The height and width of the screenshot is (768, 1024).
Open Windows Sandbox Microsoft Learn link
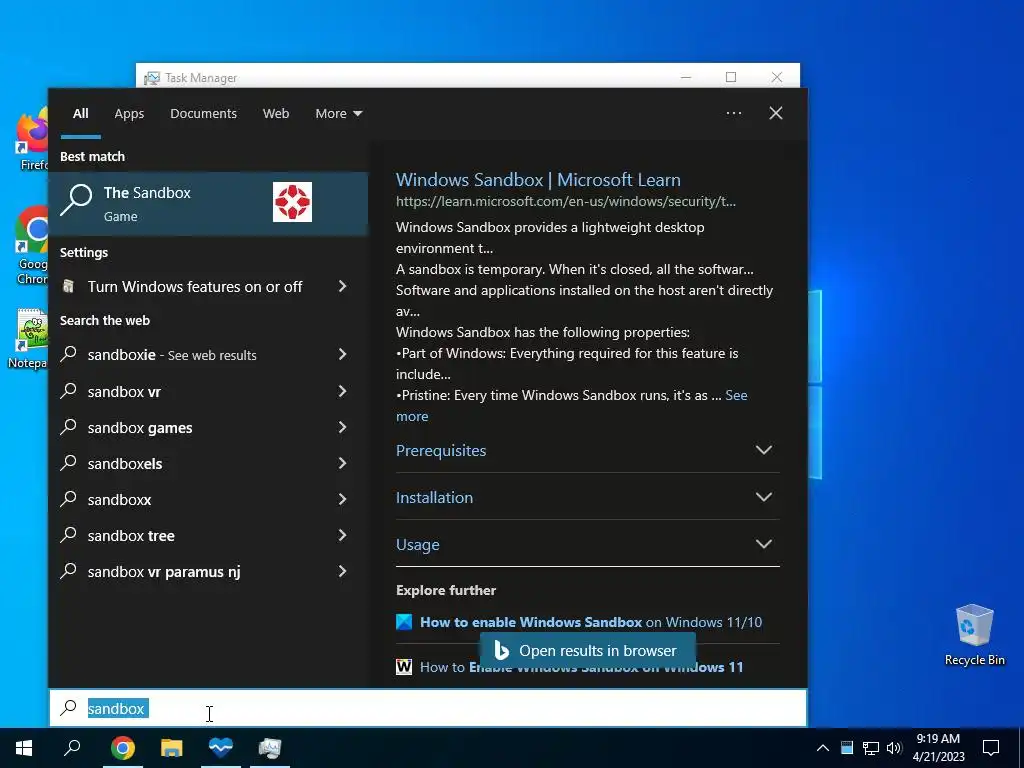click(x=538, y=180)
